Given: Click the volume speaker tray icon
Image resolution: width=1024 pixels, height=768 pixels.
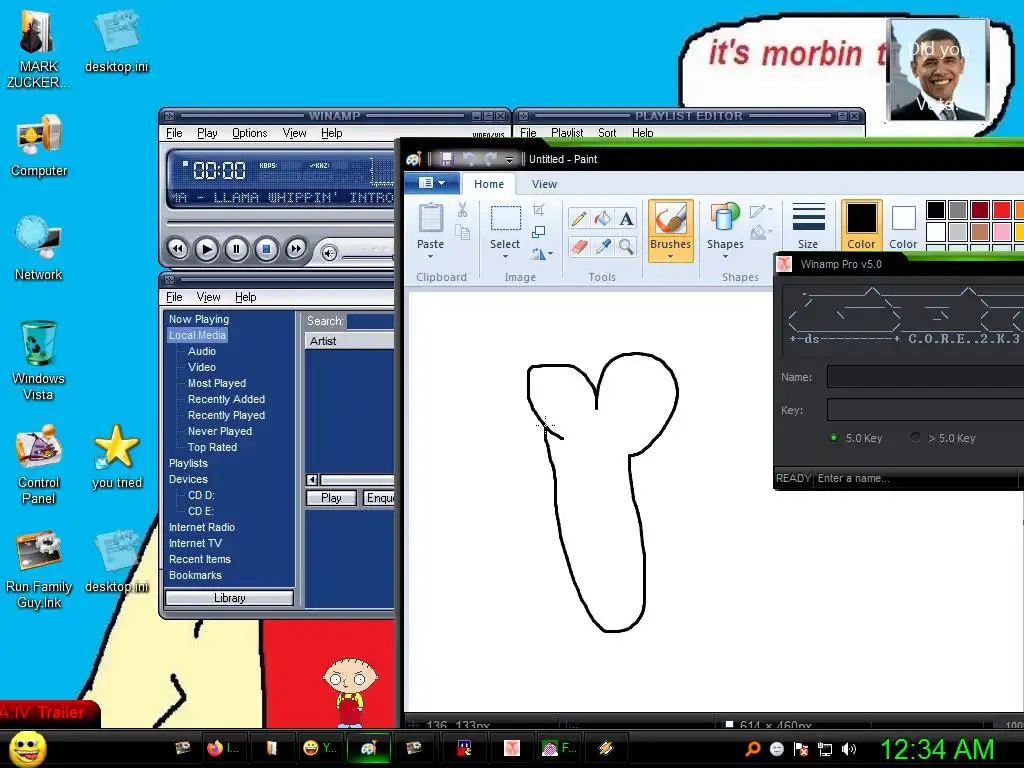Looking at the screenshot, I should point(849,749).
